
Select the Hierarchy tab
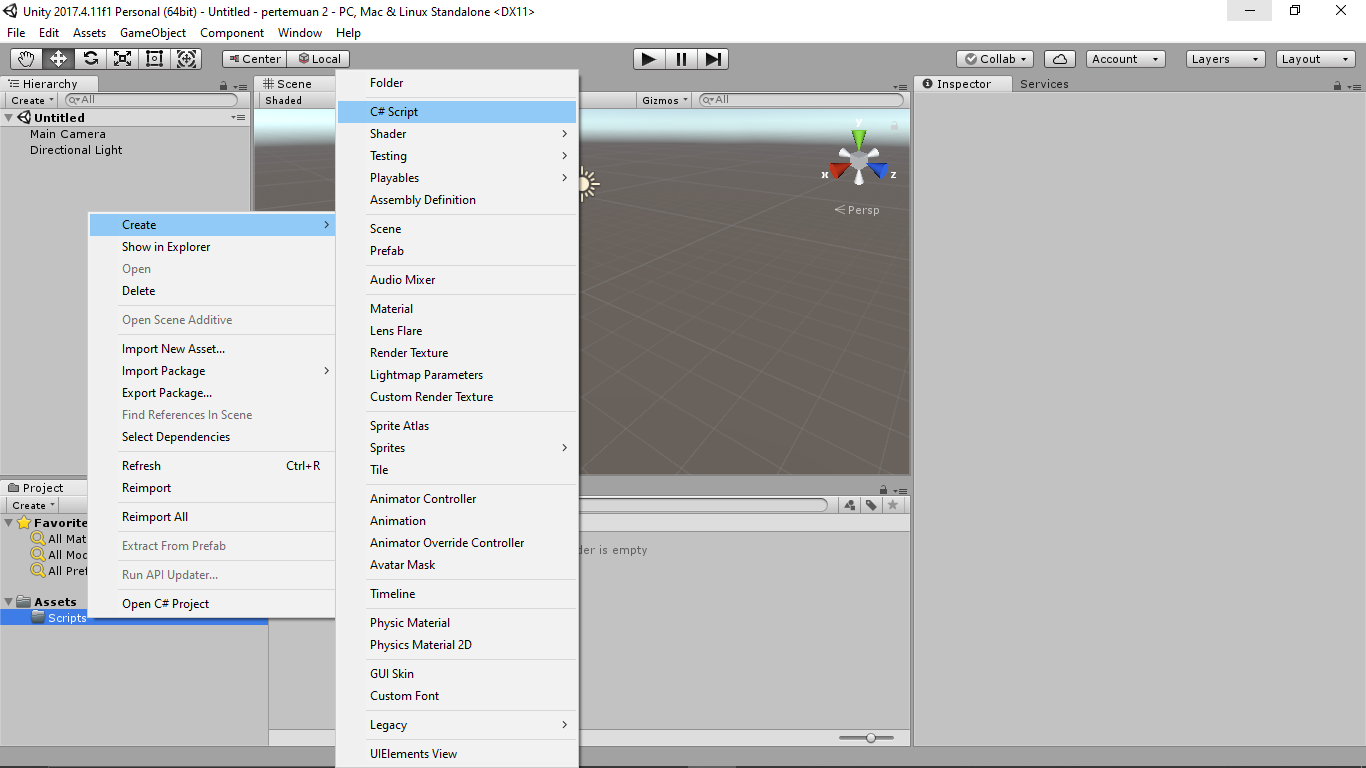(50, 84)
